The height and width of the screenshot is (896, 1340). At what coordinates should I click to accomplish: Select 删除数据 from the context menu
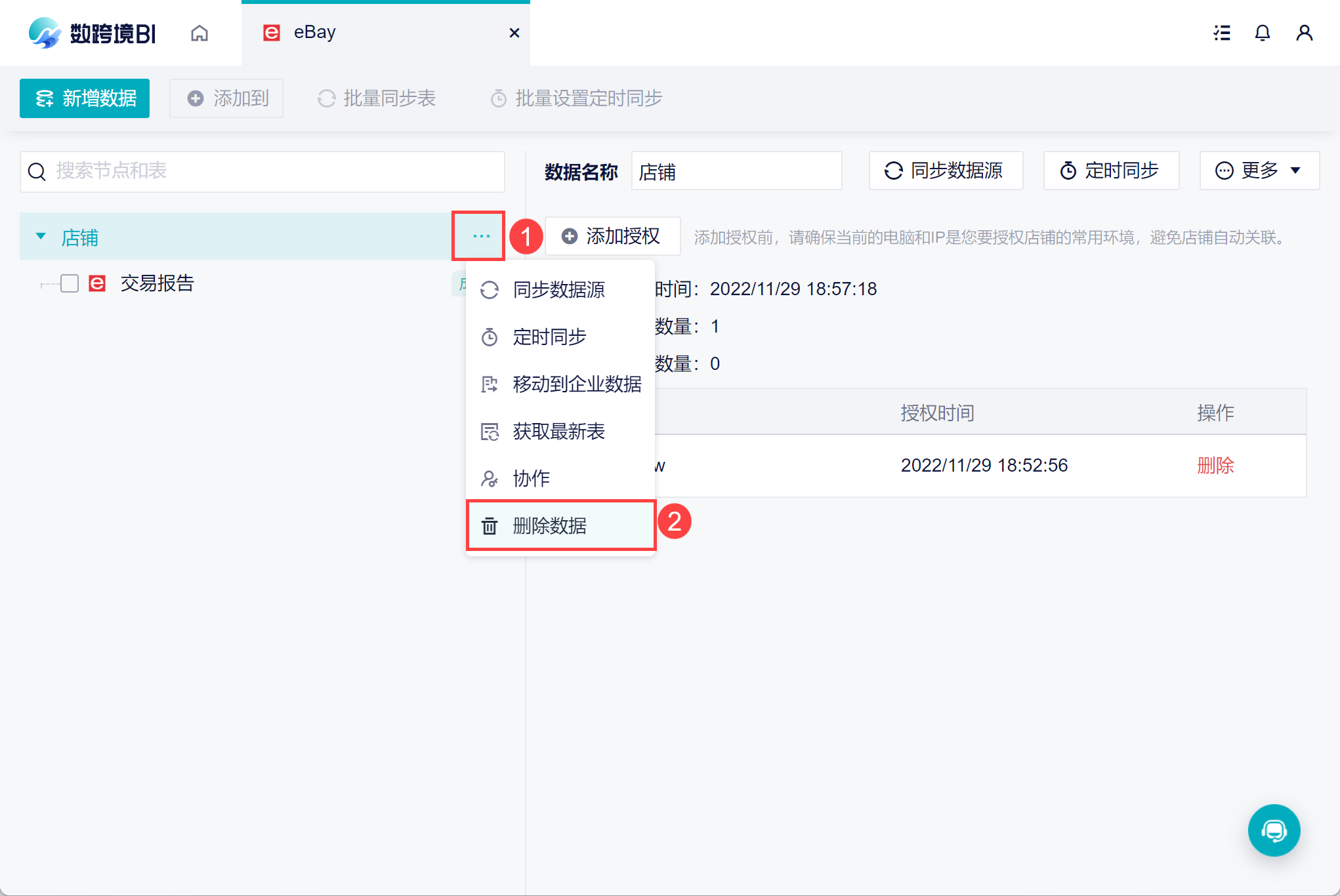click(x=550, y=526)
